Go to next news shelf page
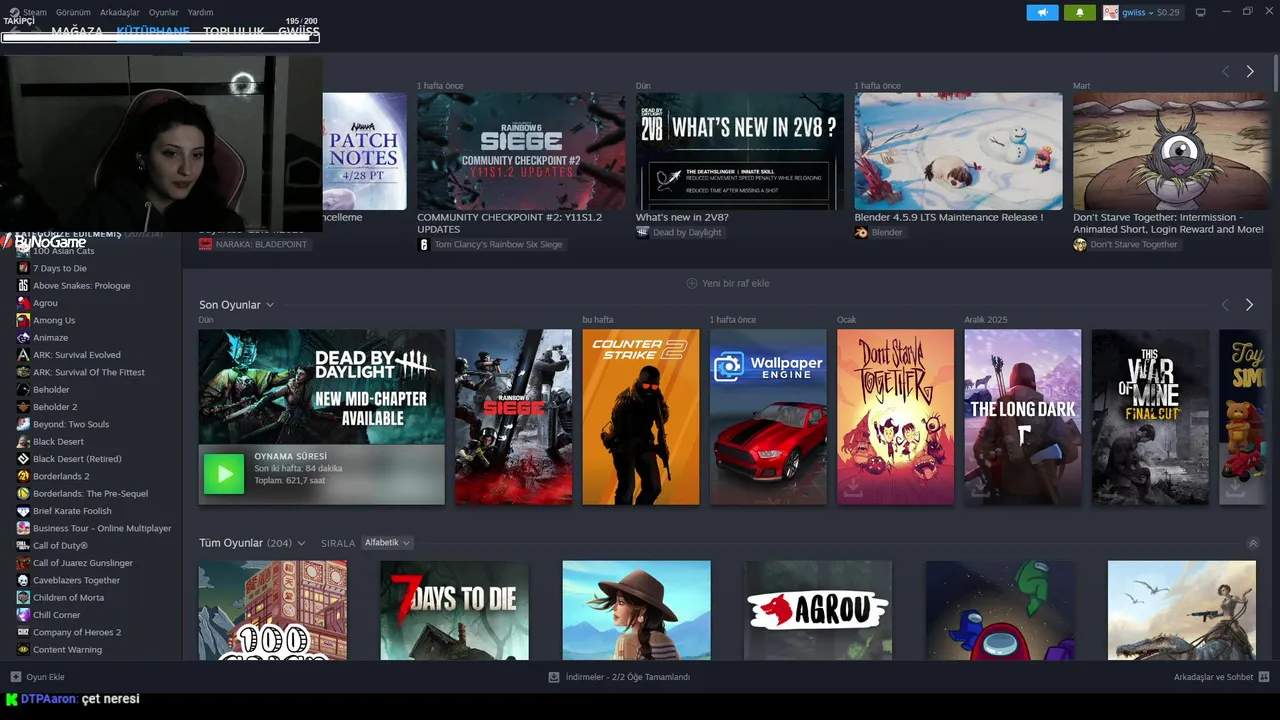 click(1250, 71)
